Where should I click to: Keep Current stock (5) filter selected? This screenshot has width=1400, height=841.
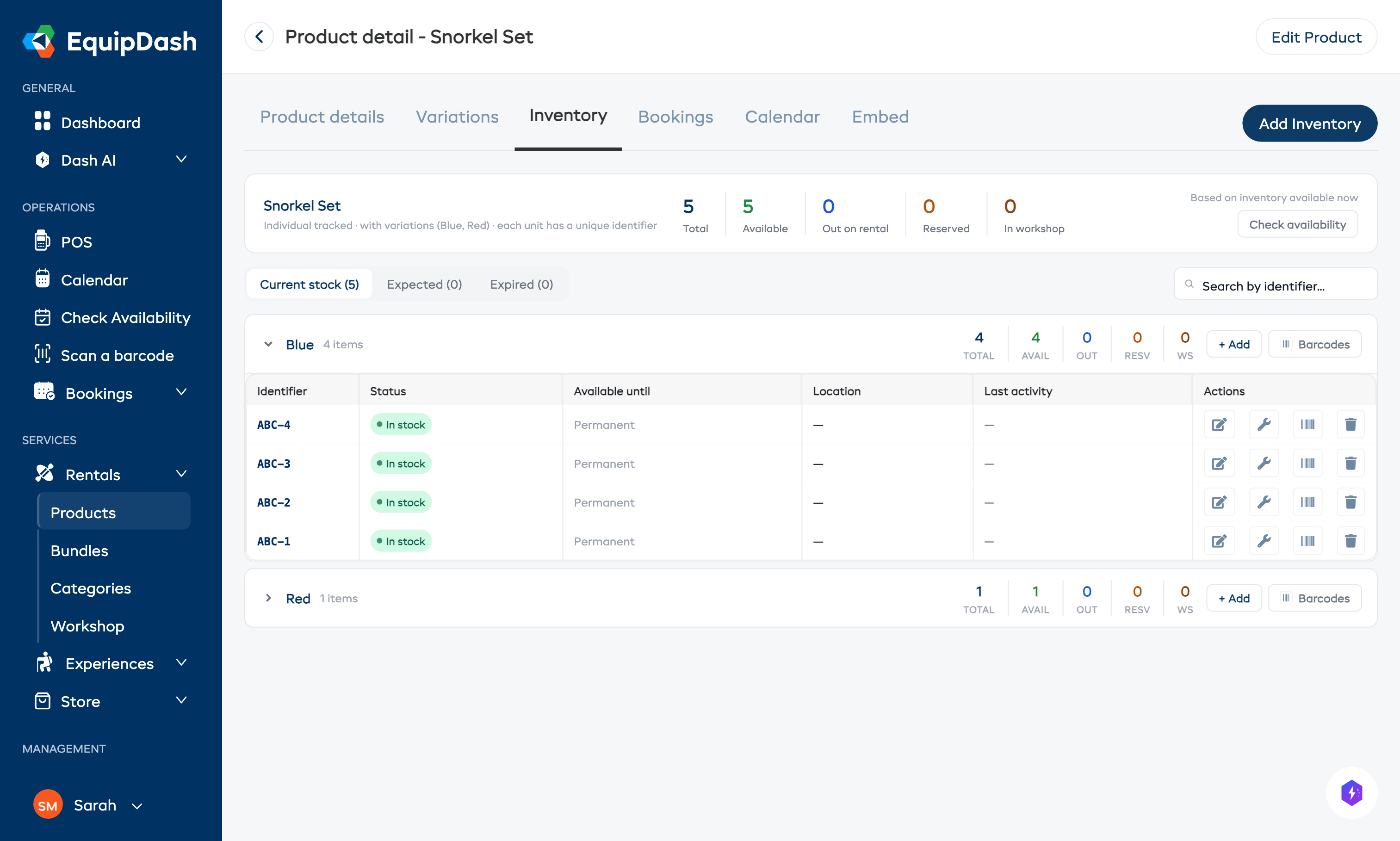[309, 284]
